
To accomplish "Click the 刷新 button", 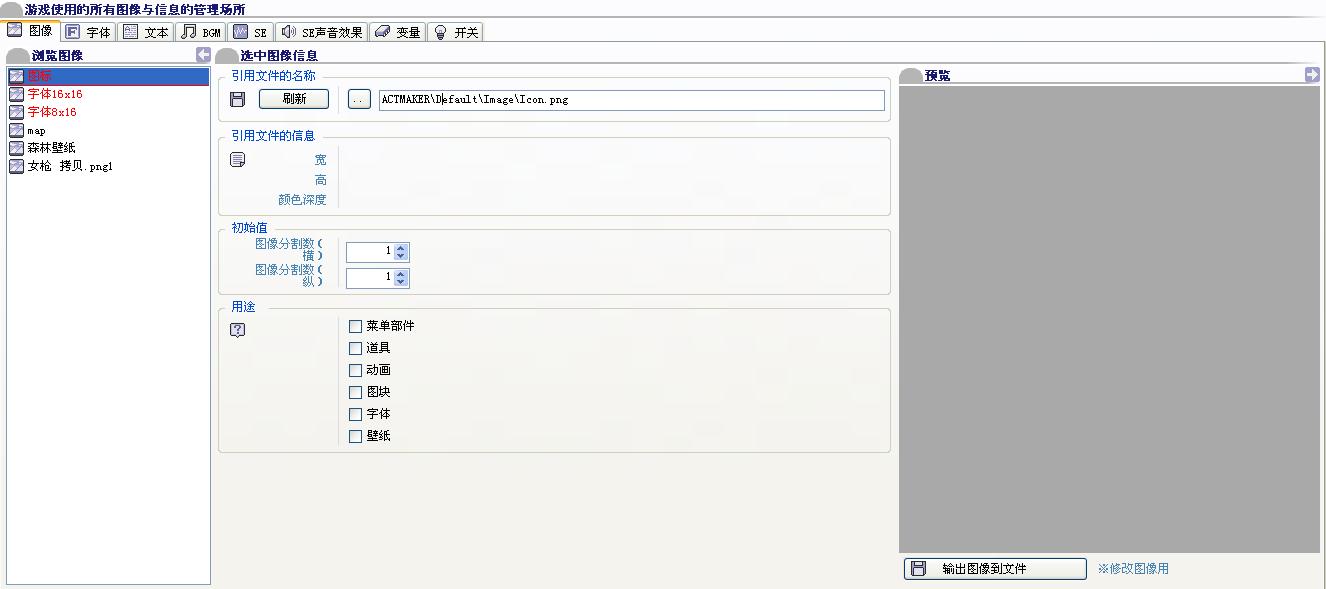I will (x=294, y=99).
